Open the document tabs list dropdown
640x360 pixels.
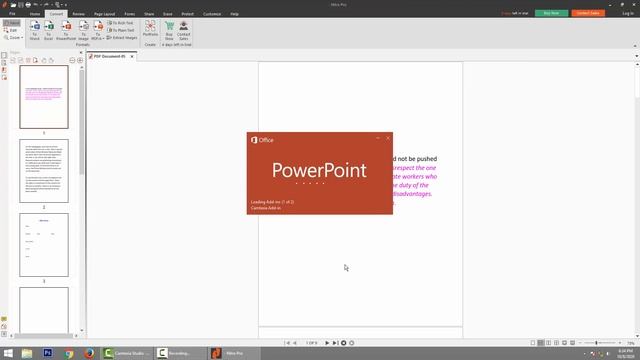(636, 56)
